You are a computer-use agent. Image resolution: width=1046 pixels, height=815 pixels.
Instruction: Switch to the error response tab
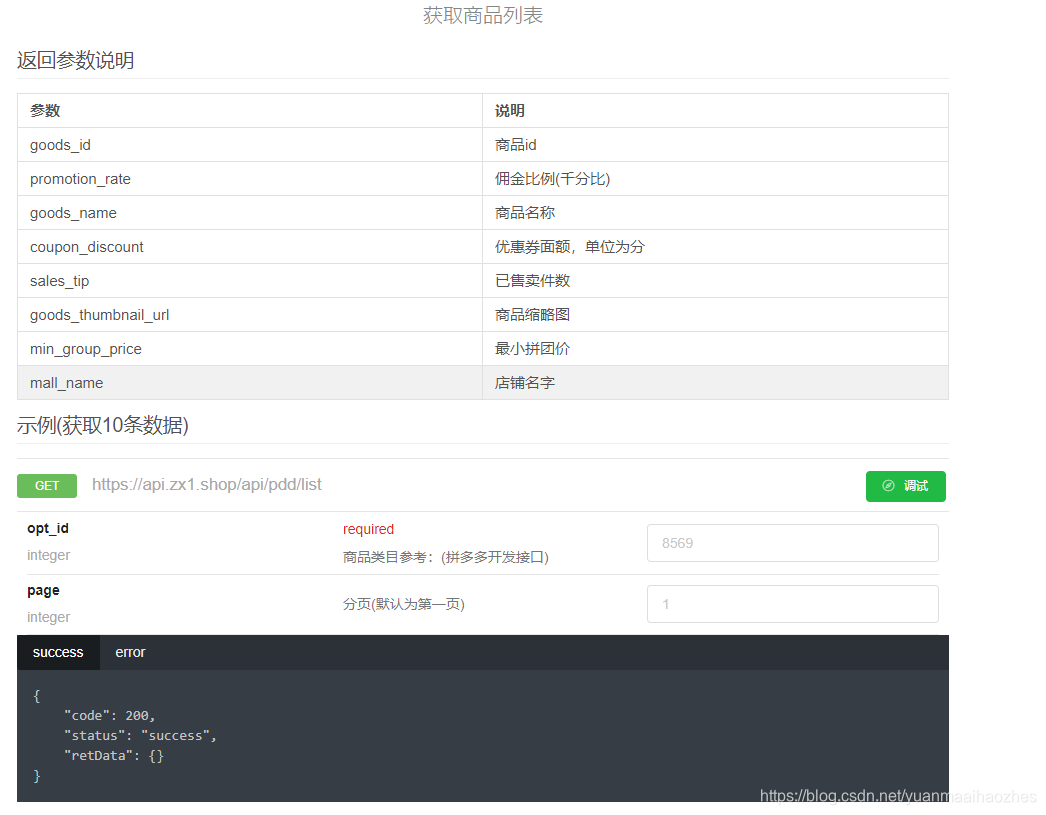coord(130,652)
